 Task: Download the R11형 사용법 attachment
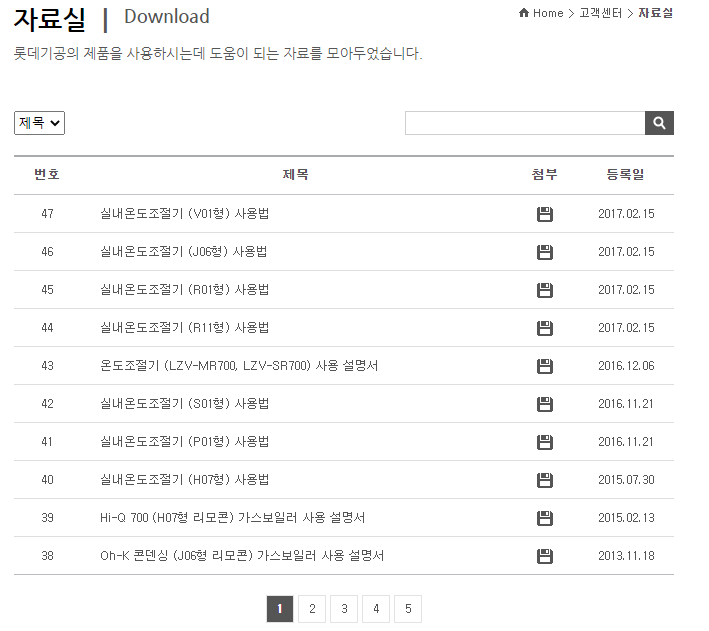click(x=545, y=328)
